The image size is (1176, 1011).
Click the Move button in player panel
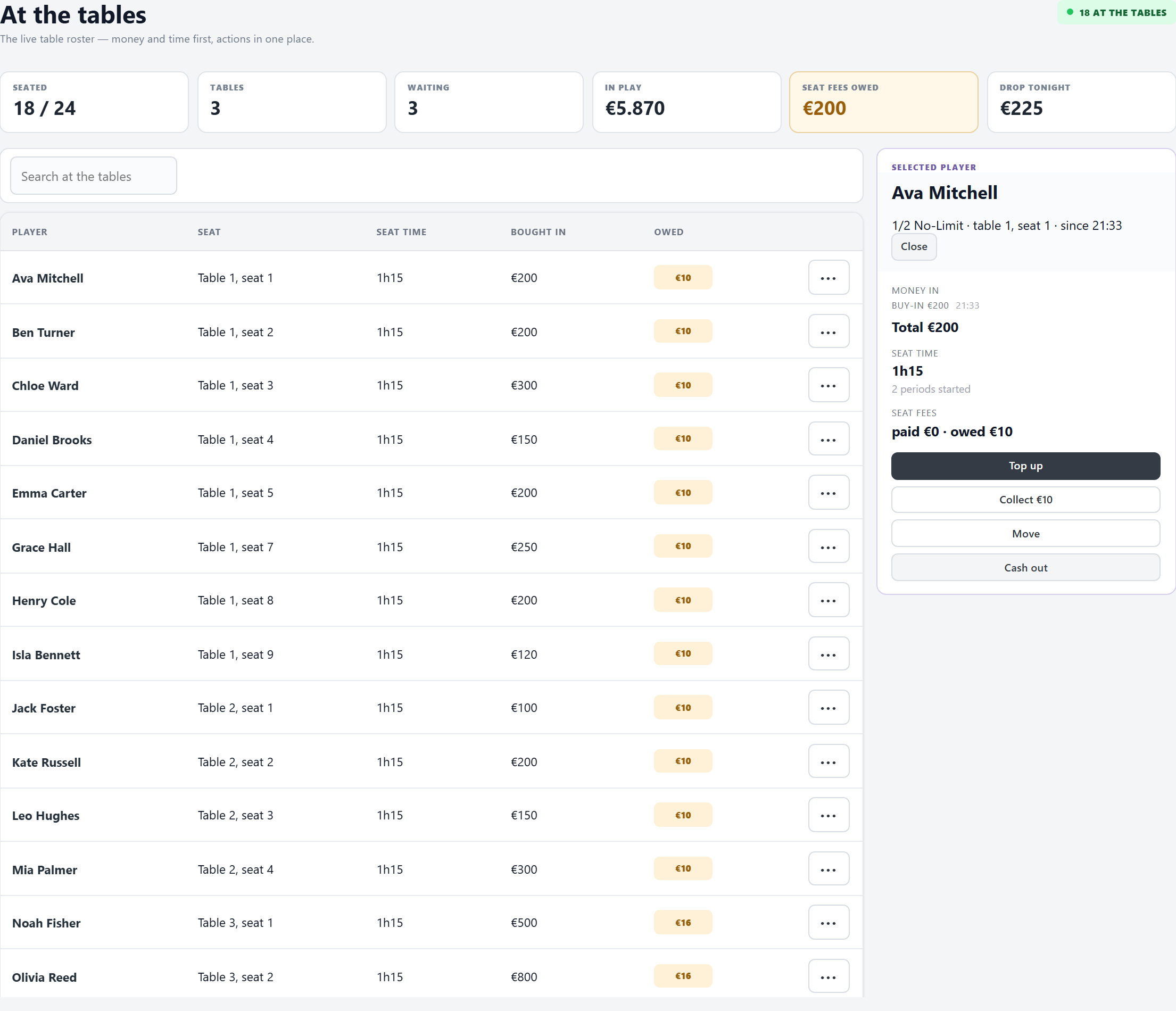click(x=1025, y=534)
